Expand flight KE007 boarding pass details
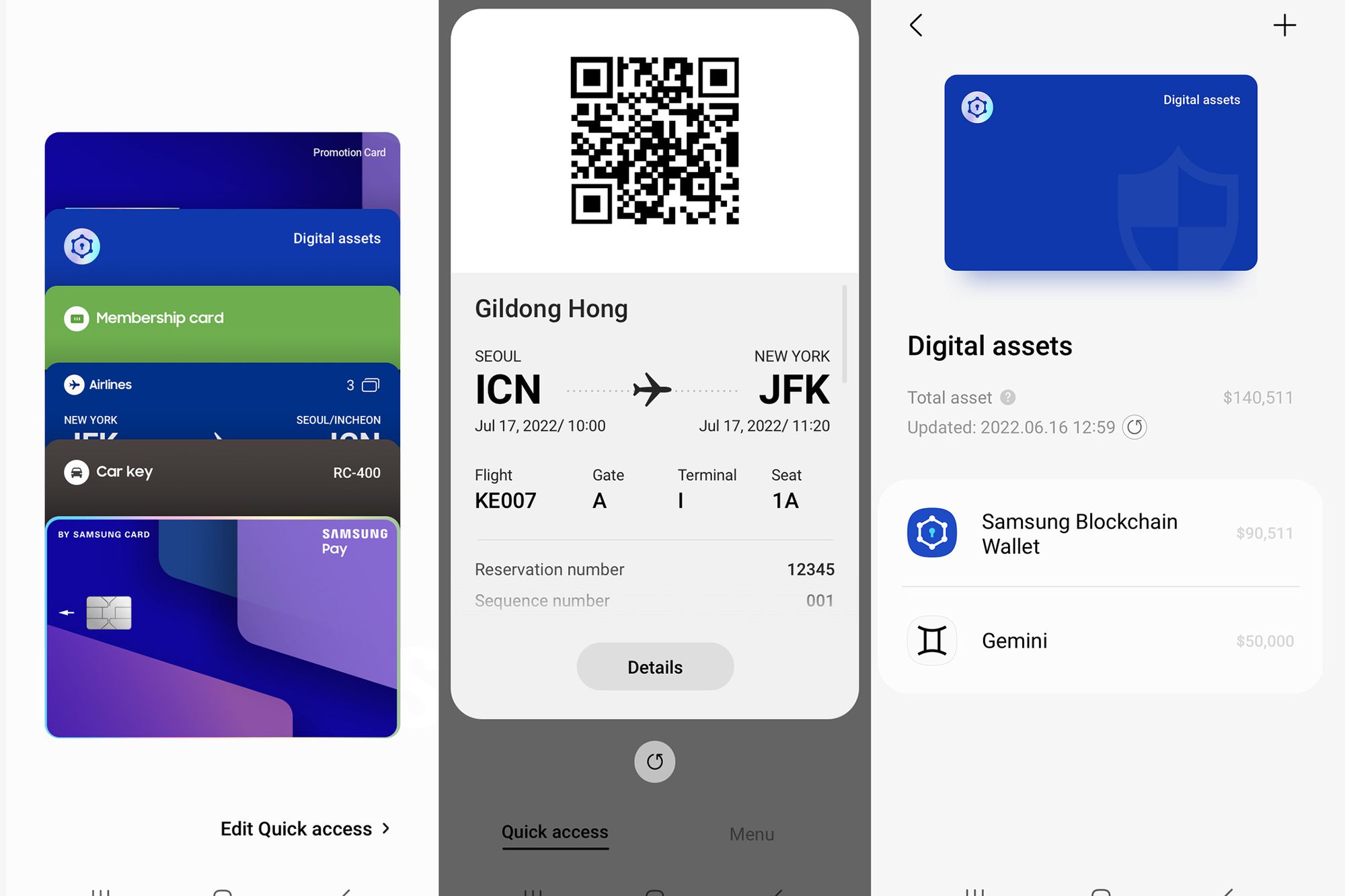This screenshot has width=1345, height=896. [654, 666]
